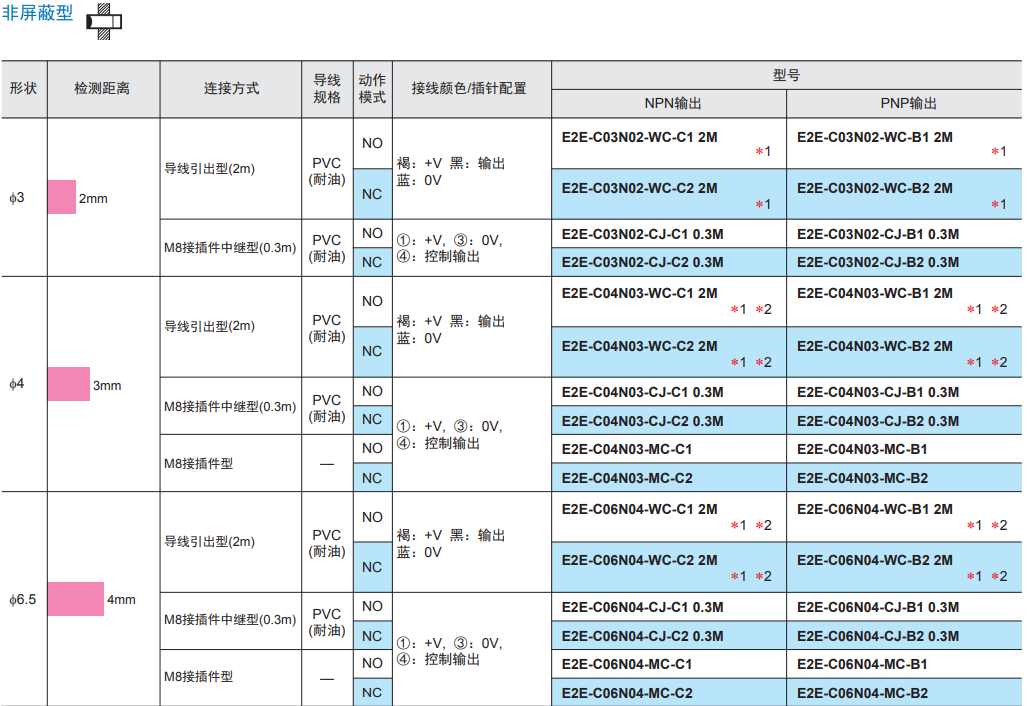Select model E2E-C04N03-MC-B1
Screen dimensions: 1030x706
pos(862,450)
